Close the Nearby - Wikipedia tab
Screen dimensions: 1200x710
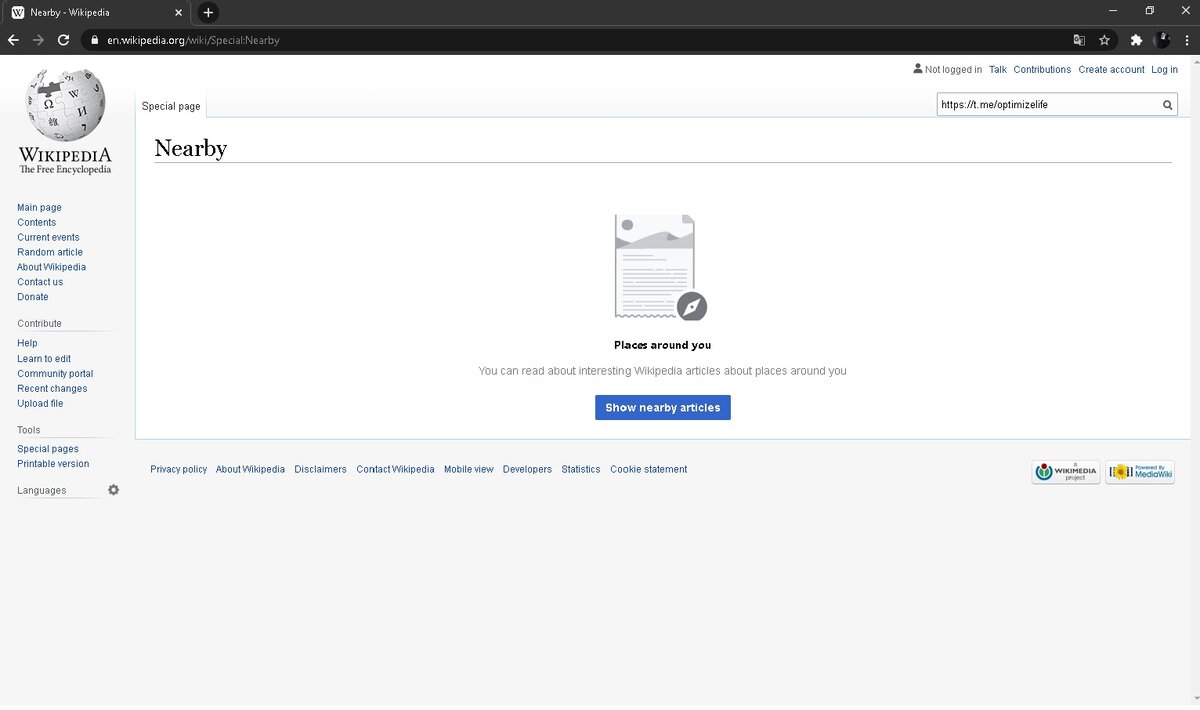tap(181, 13)
